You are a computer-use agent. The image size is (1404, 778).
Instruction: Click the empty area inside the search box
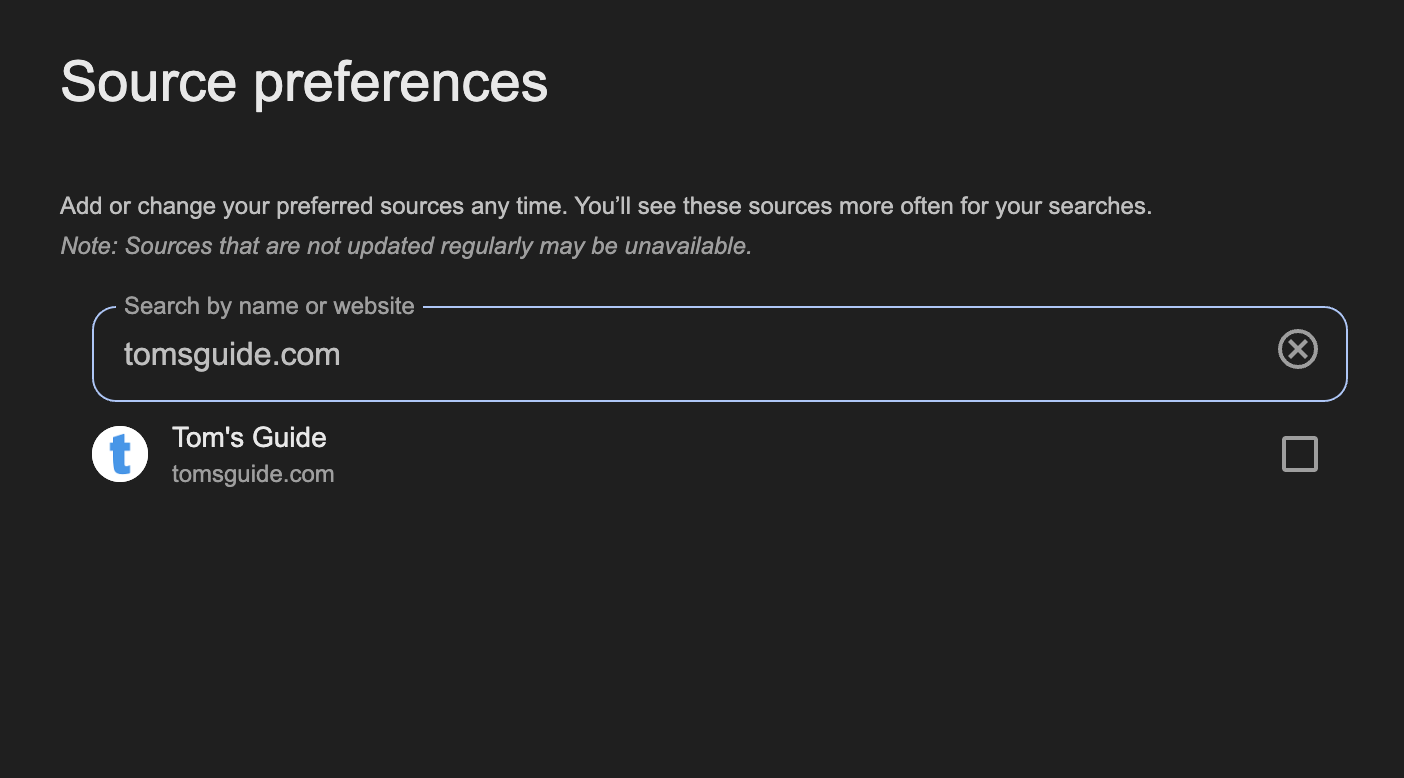(x=800, y=354)
